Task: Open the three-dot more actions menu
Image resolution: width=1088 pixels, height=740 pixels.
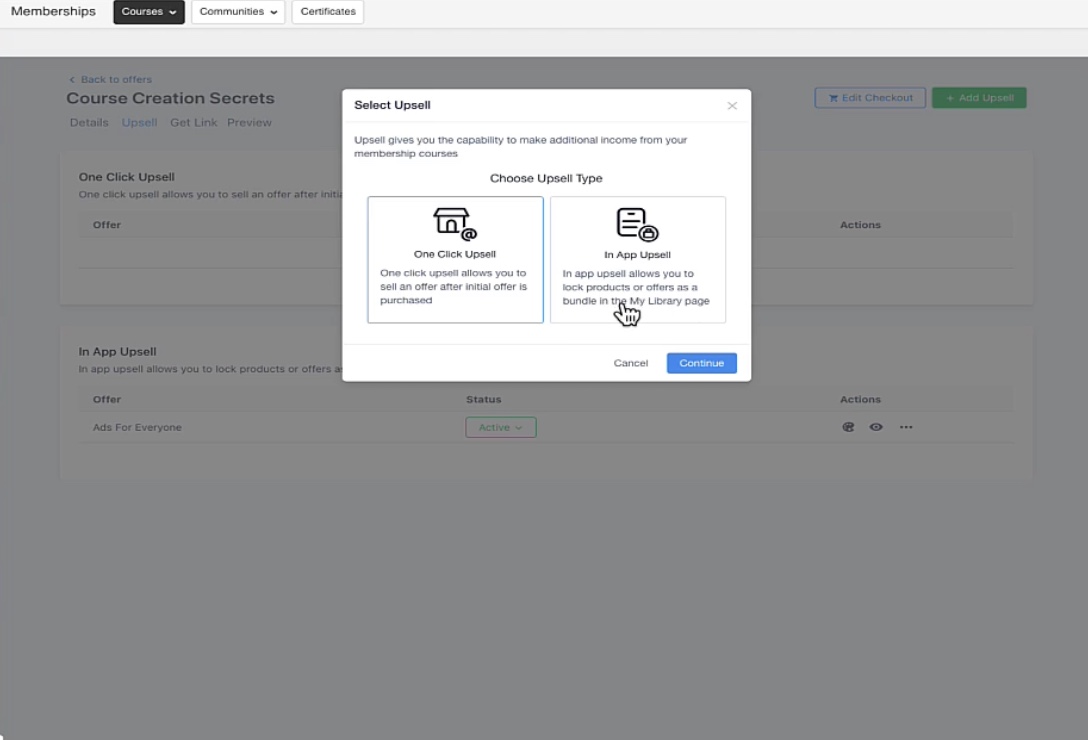Action: point(906,427)
